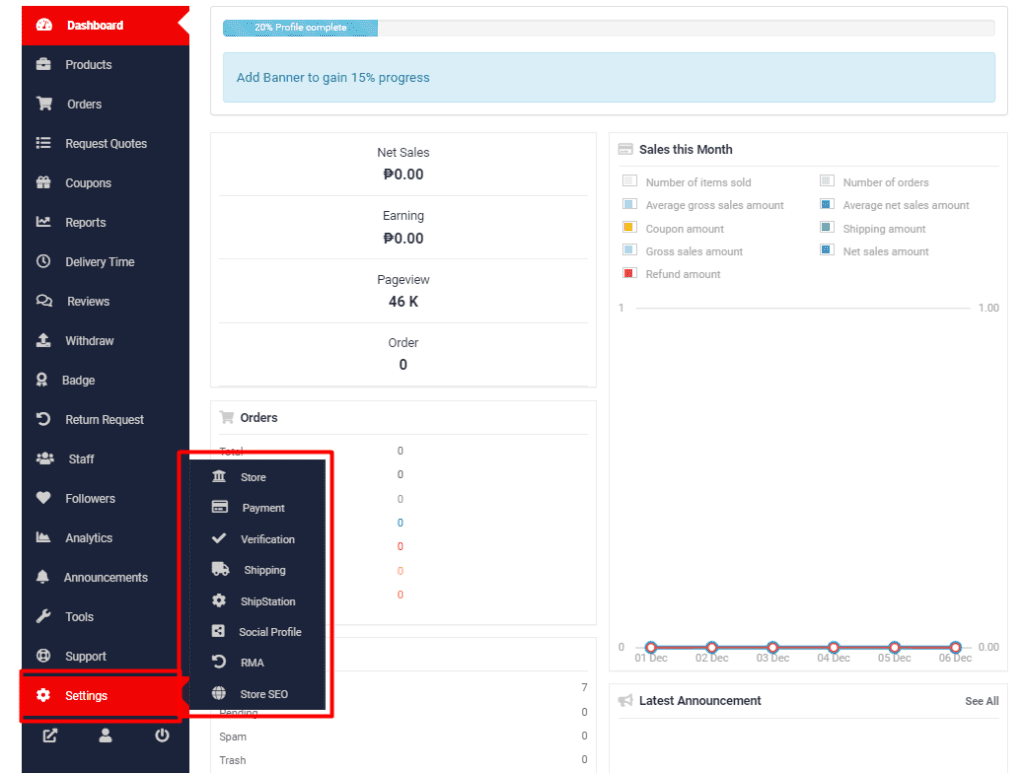
Task: Toggle the Number of items sold legend checkbox
Action: [x=630, y=182]
